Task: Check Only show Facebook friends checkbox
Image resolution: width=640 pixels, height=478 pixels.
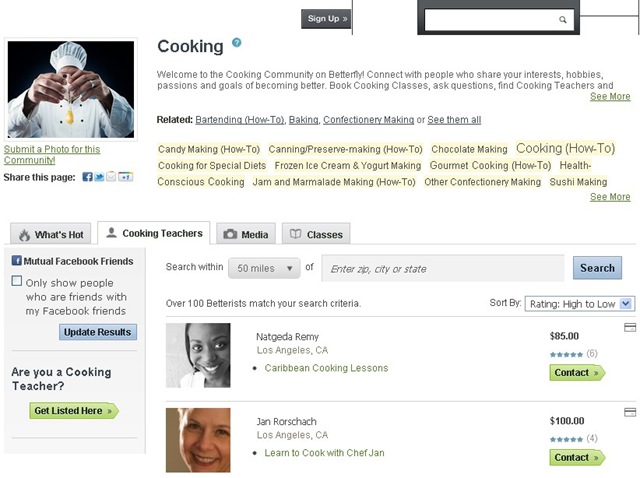Action: (x=17, y=281)
